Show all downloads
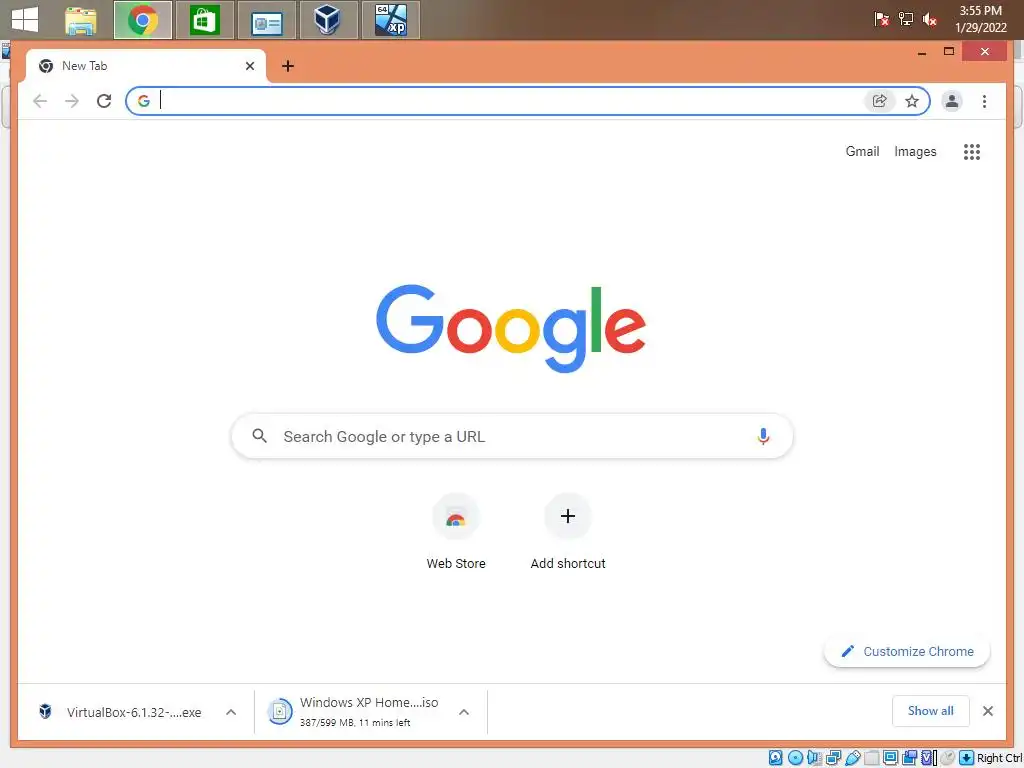The width and height of the screenshot is (1024, 768). coord(931,711)
